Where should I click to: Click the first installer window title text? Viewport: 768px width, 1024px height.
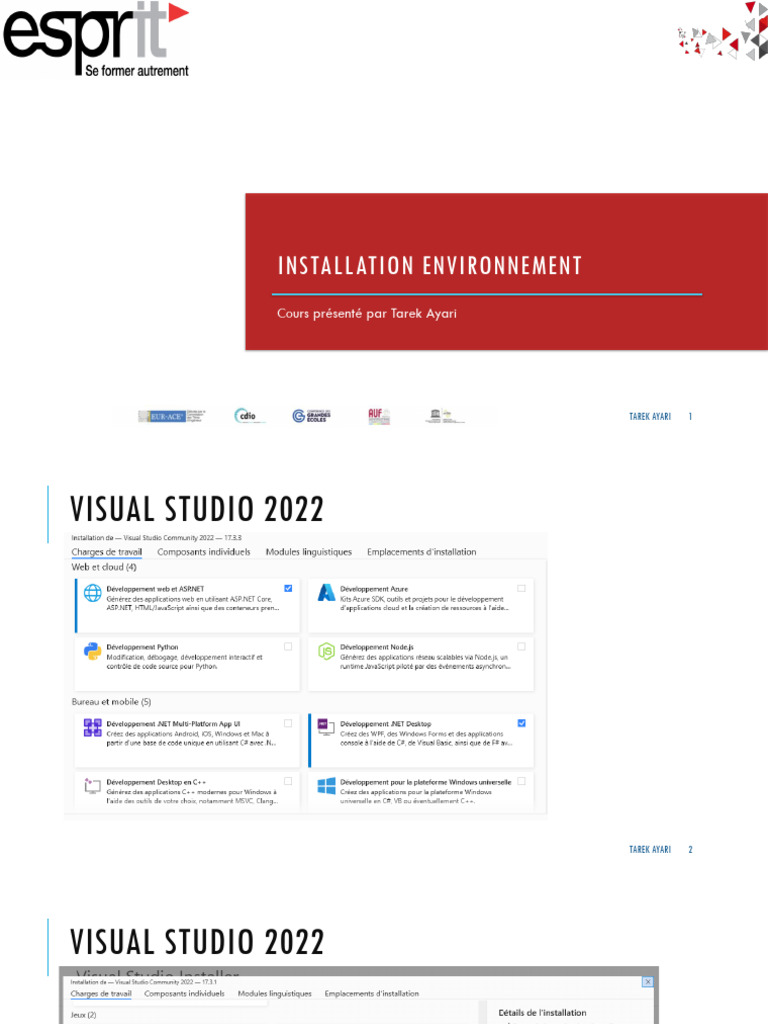click(x=156, y=537)
